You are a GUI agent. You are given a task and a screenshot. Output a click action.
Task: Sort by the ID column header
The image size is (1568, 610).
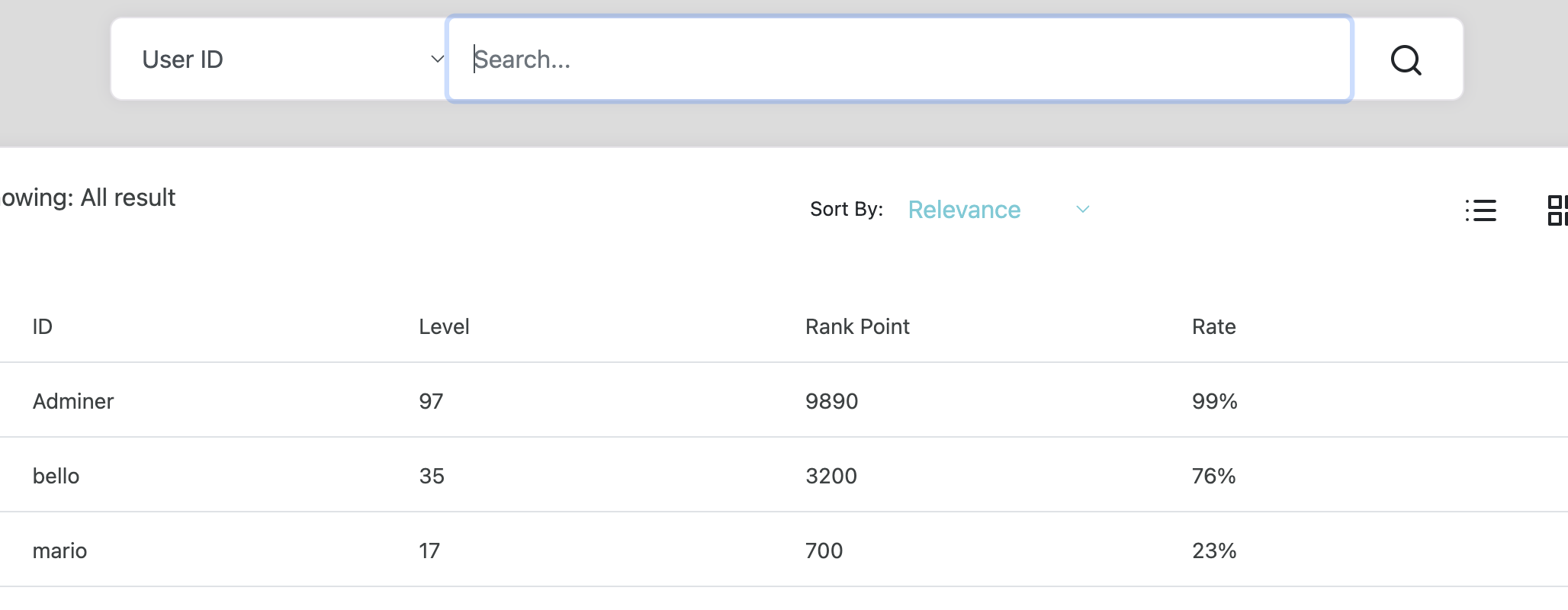coord(43,326)
